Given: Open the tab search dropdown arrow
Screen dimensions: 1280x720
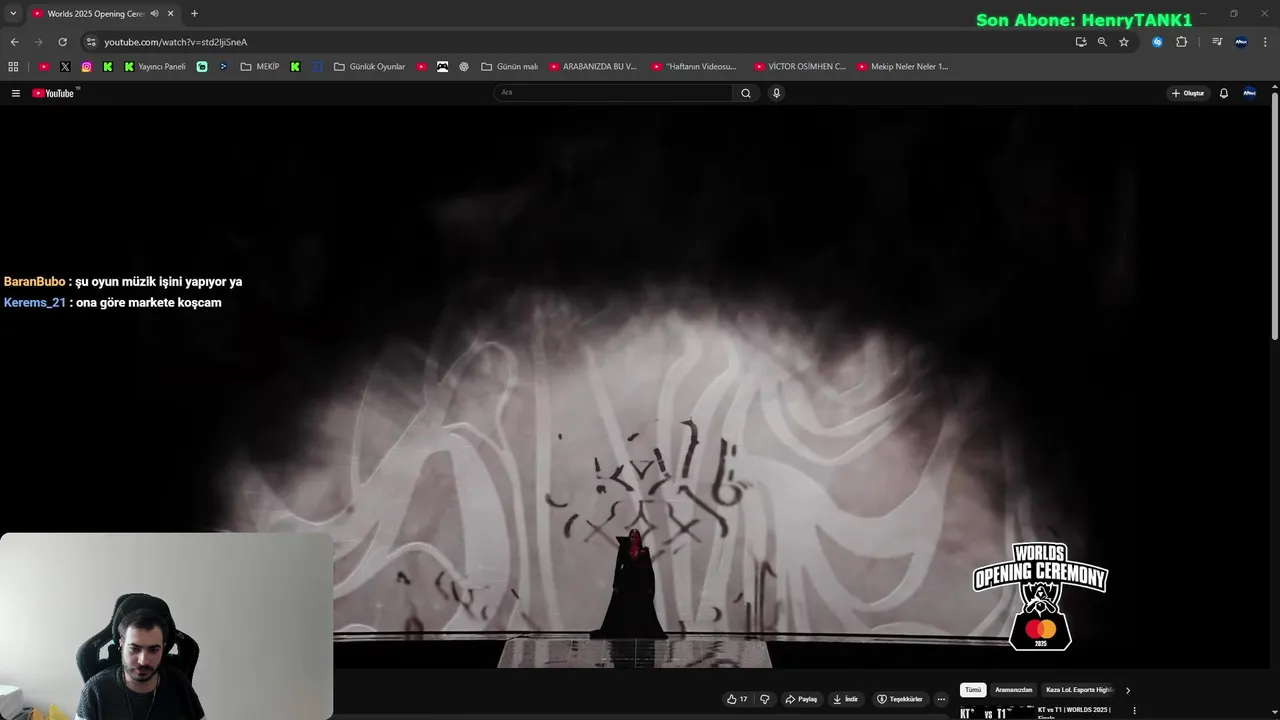Looking at the screenshot, I should pos(13,14).
